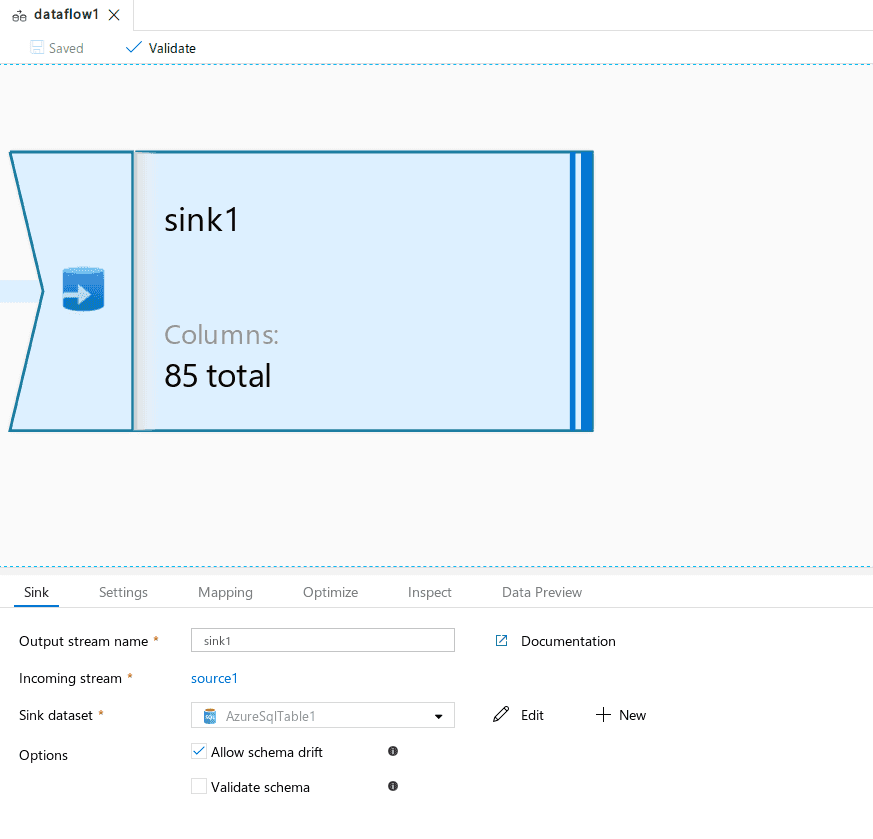Click info icon beside Allow schema drift
The image size is (873, 839).
pos(393,751)
